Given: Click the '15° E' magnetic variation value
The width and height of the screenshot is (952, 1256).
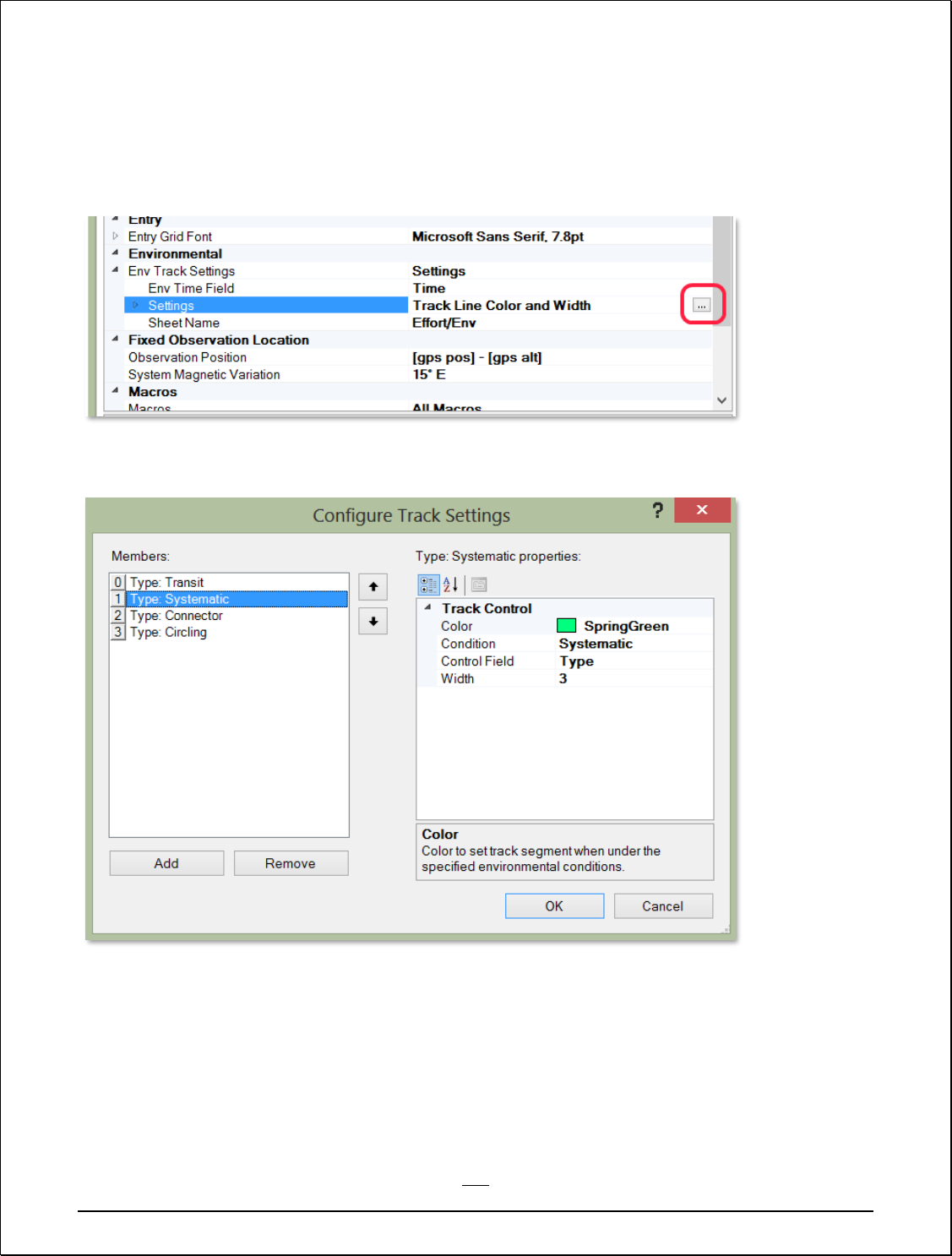Looking at the screenshot, I should [429, 374].
